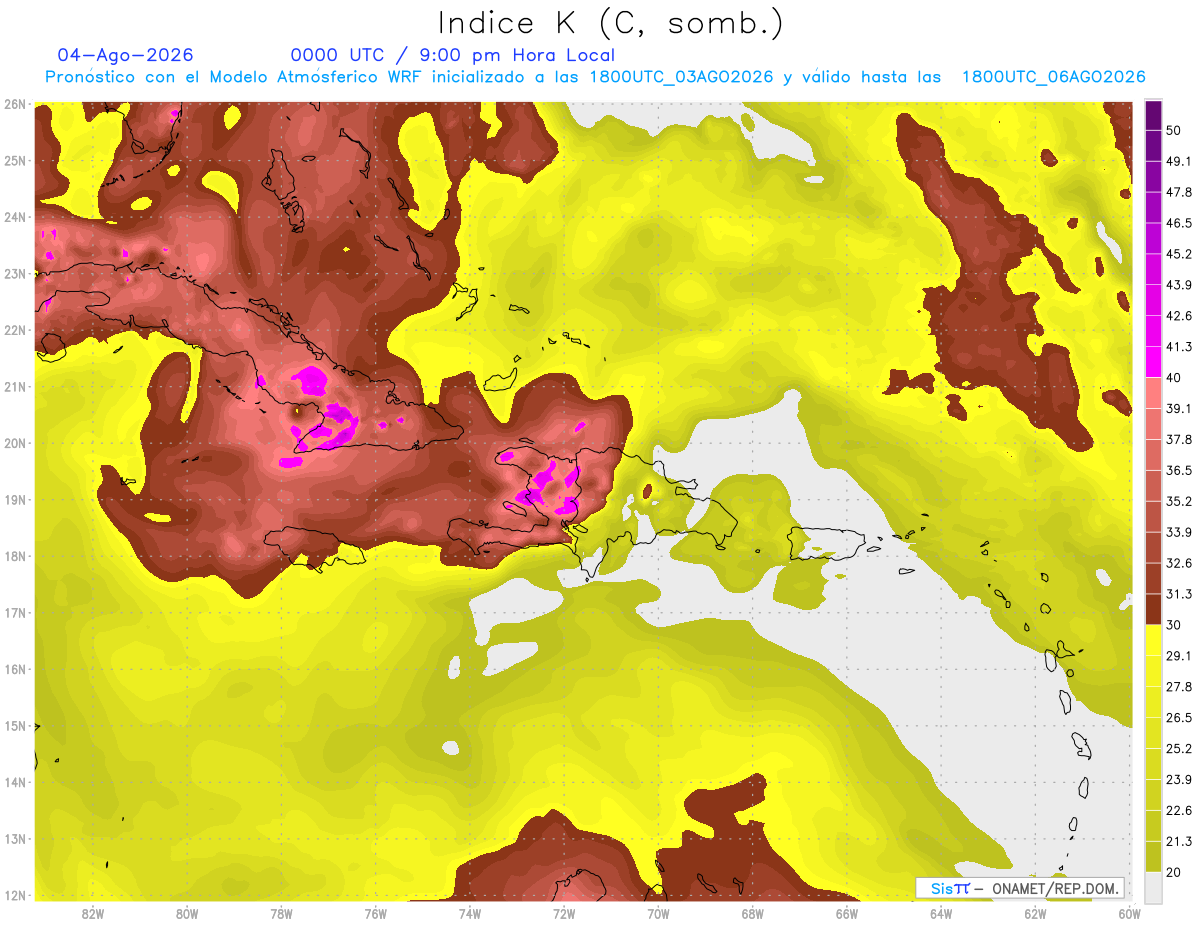Click the 25N latitude axis label
Screen dimensions: 1200x927
(14, 161)
